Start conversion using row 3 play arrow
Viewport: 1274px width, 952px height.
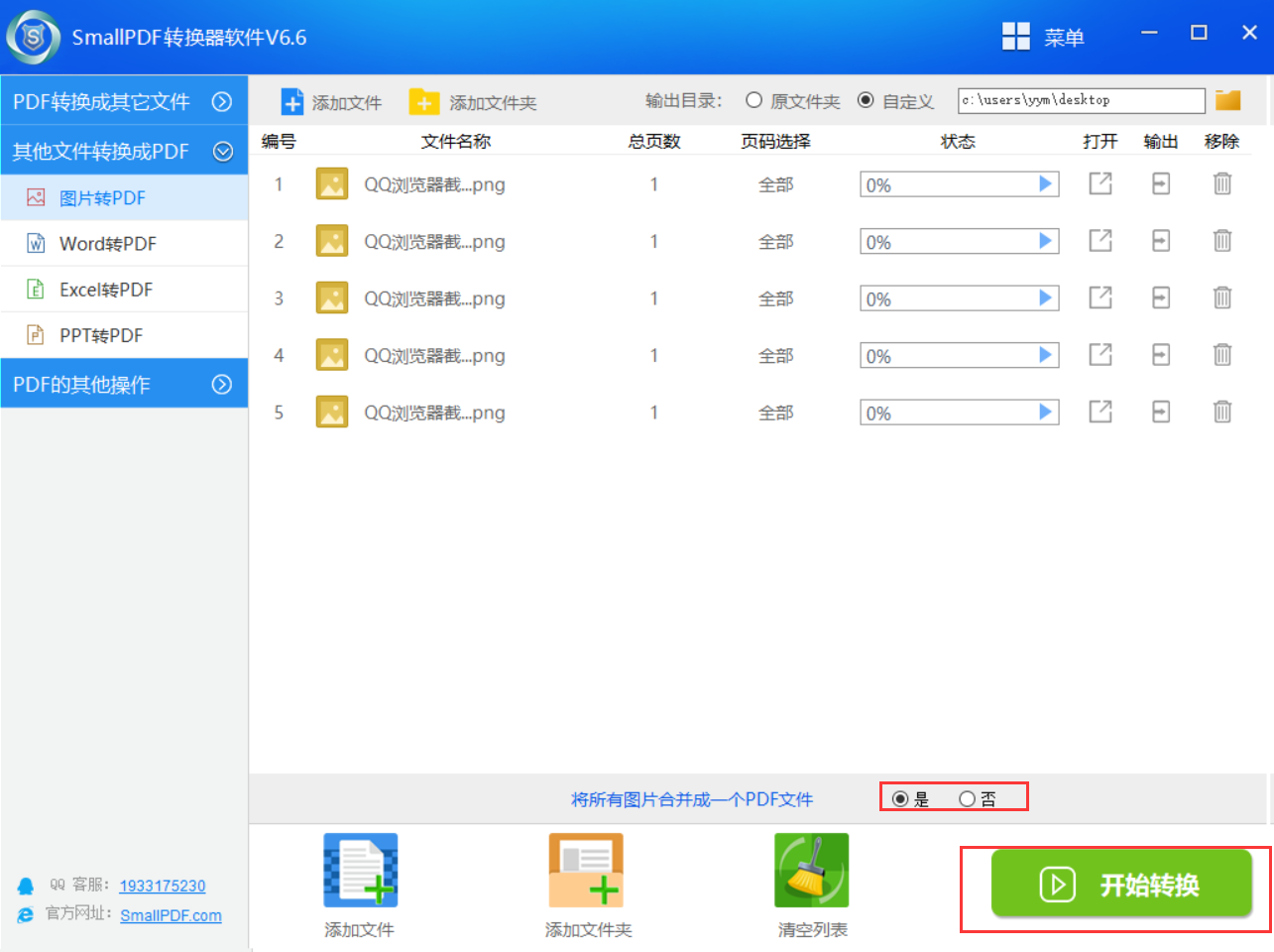click(x=1045, y=297)
